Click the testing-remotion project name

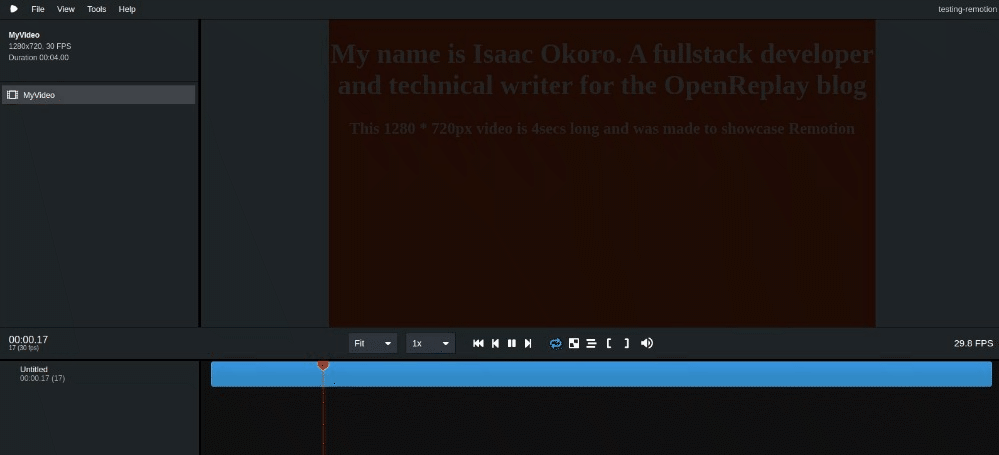(967, 9)
